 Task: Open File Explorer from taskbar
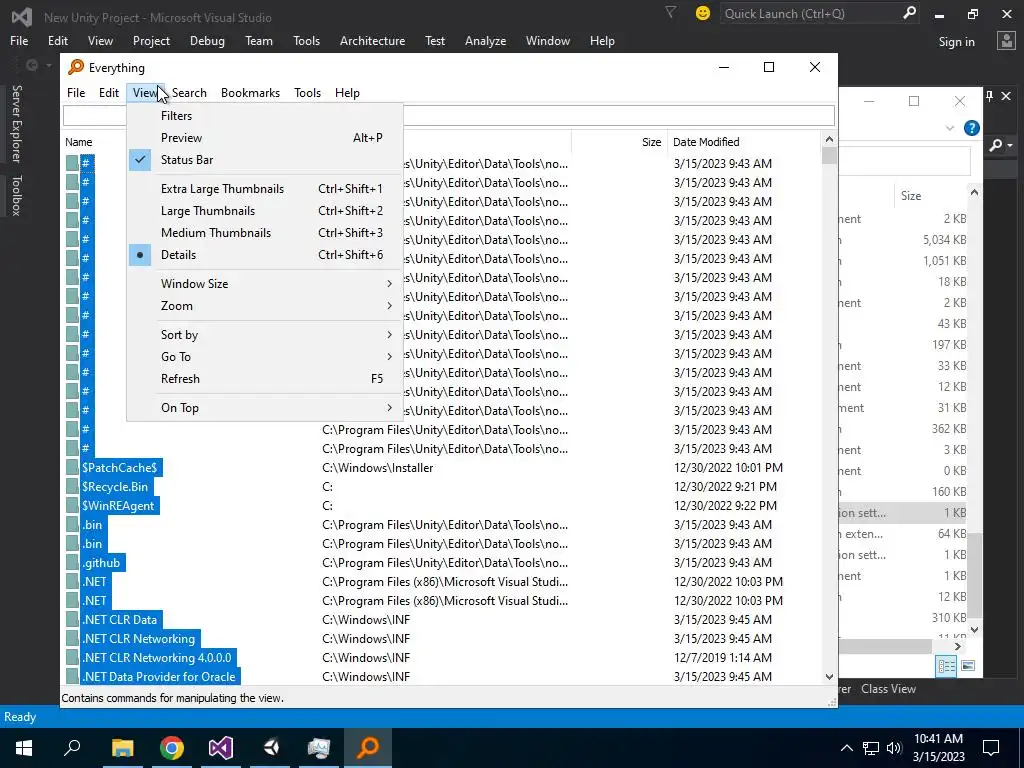point(122,748)
